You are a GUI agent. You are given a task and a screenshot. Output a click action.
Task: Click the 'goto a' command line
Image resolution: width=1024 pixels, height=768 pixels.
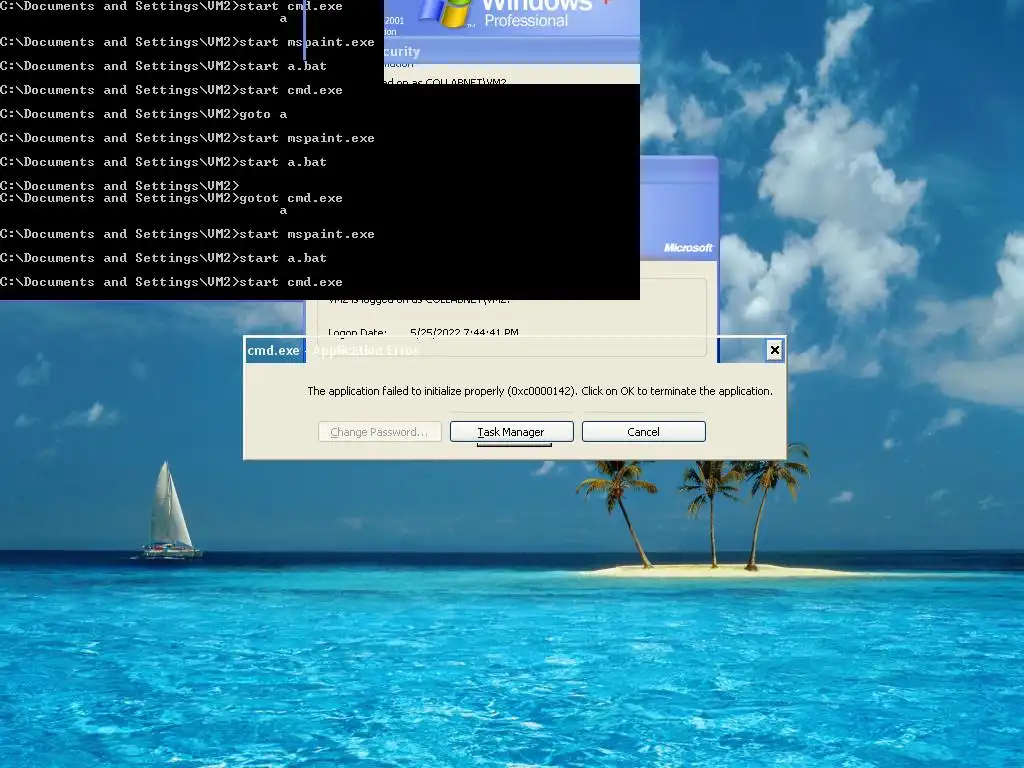[144, 114]
